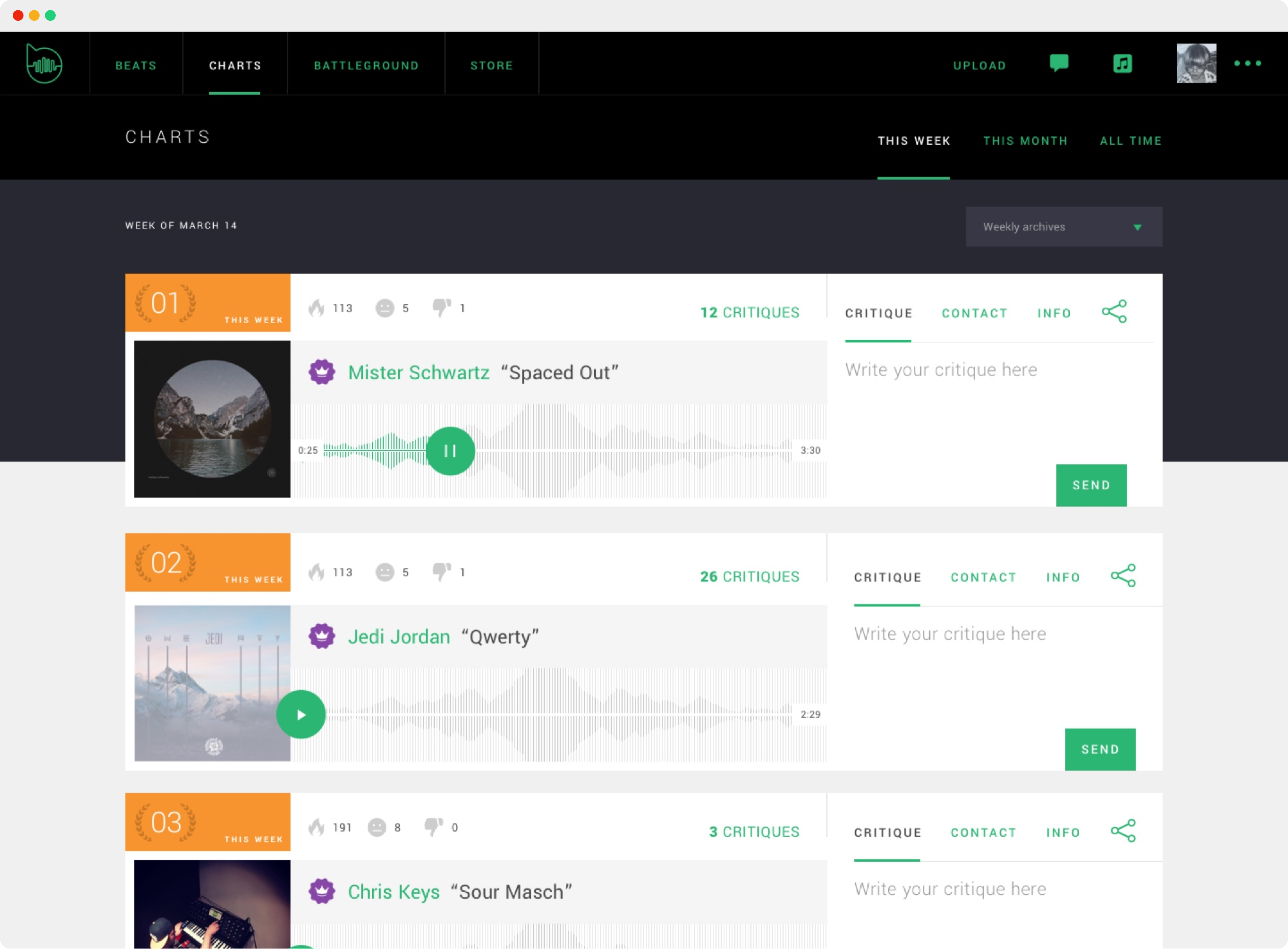
Task: Switch to the All Time tab
Action: click(x=1131, y=141)
